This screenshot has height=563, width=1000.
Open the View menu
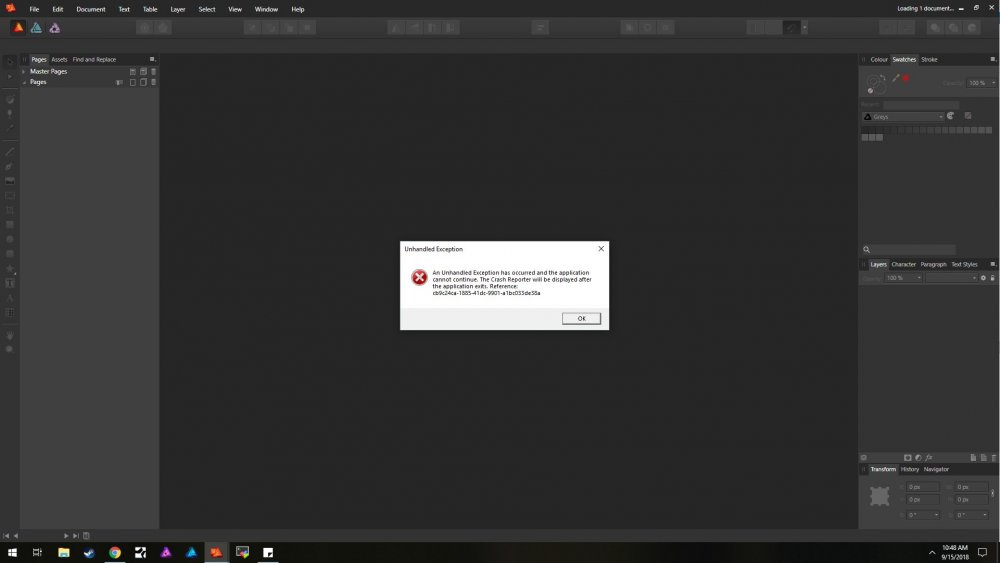coord(235,10)
